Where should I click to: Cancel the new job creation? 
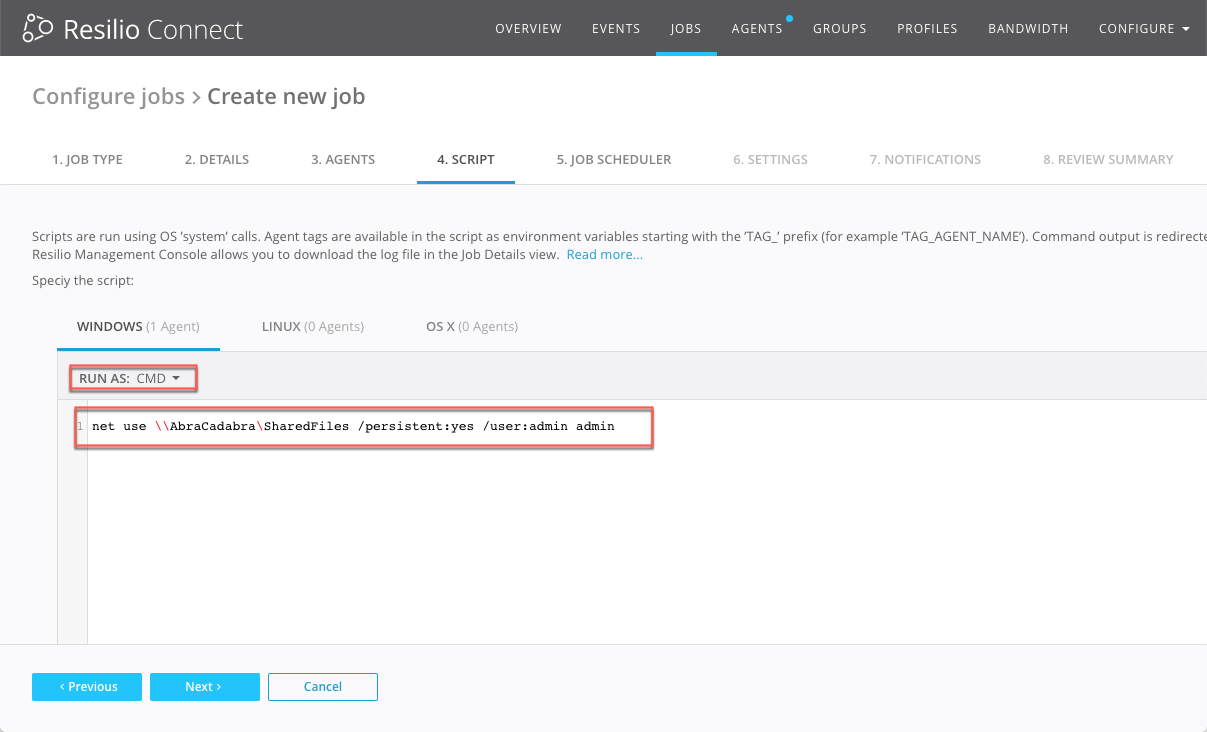pyautogui.click(x=322, y=687)
